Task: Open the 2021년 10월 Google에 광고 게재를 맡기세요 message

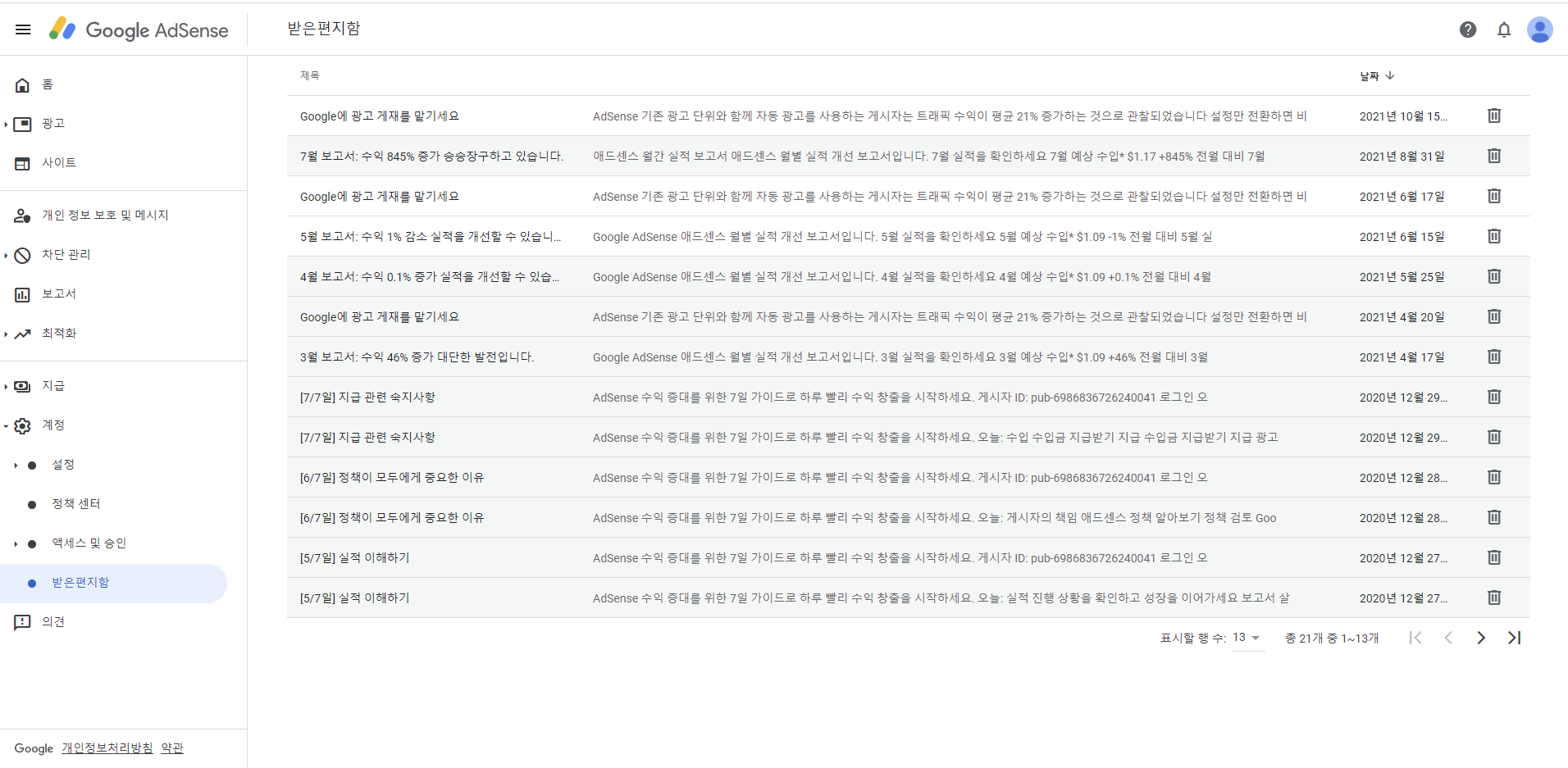Action: click(908, 116)
